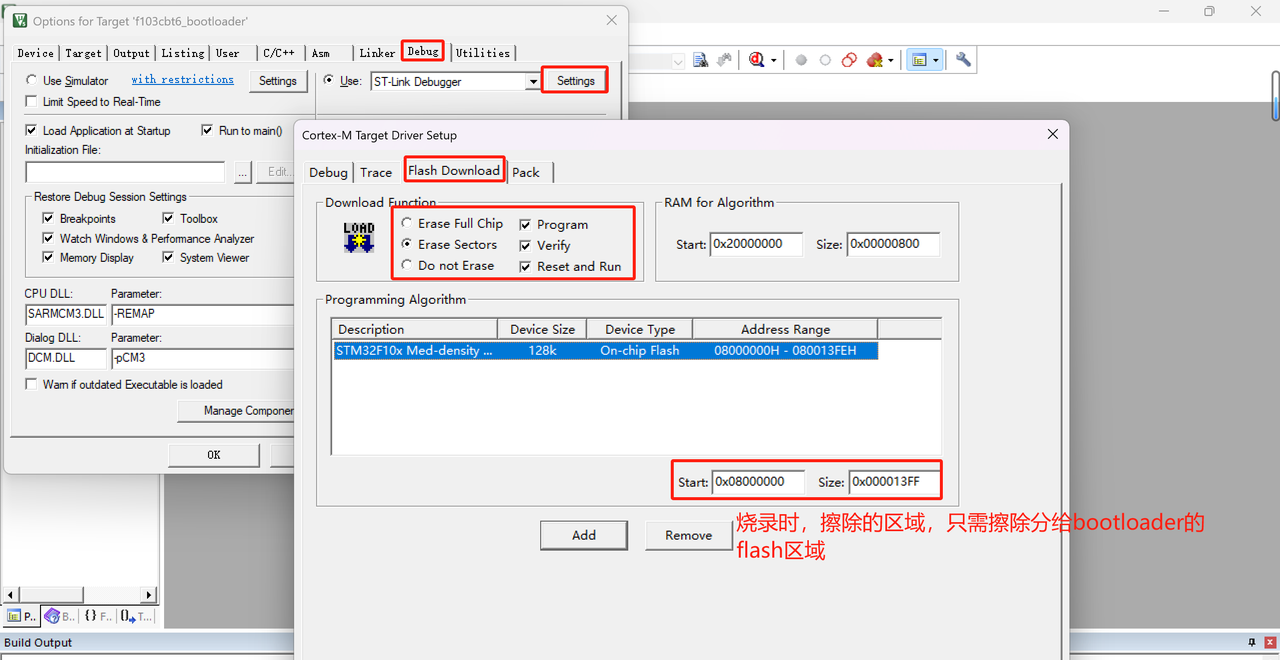The image size is (1280, 660).
Task: Switch to the Utilities tab in Options
Action: pos(483,53)
